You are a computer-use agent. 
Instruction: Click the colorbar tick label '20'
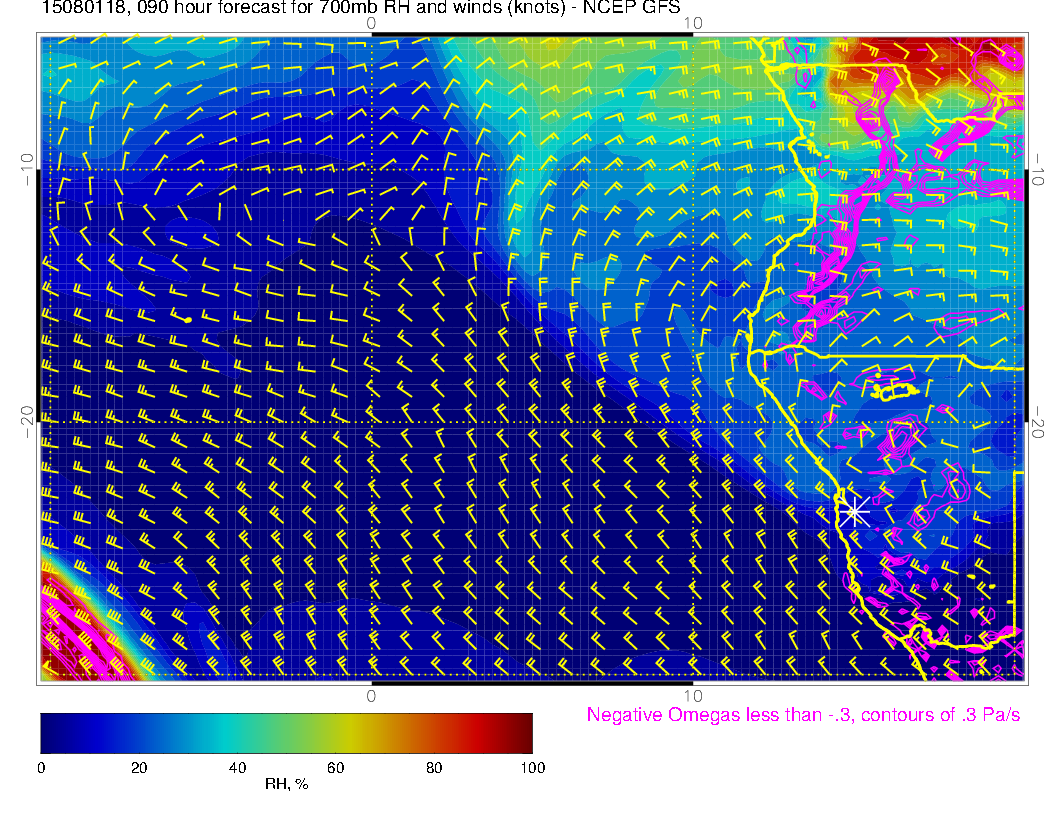[139, 768]
